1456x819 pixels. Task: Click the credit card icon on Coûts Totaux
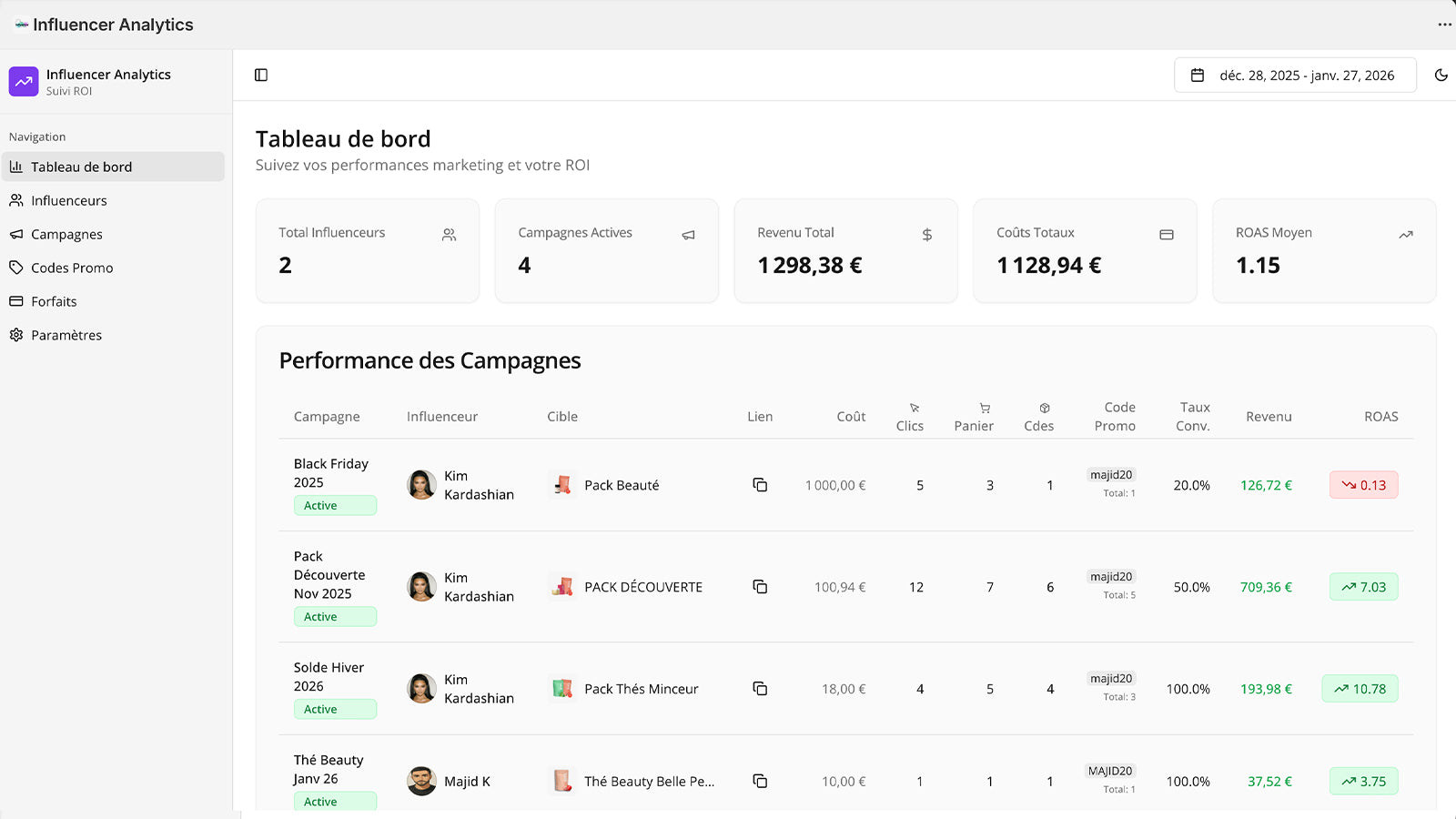click(x=1167, y=234)
